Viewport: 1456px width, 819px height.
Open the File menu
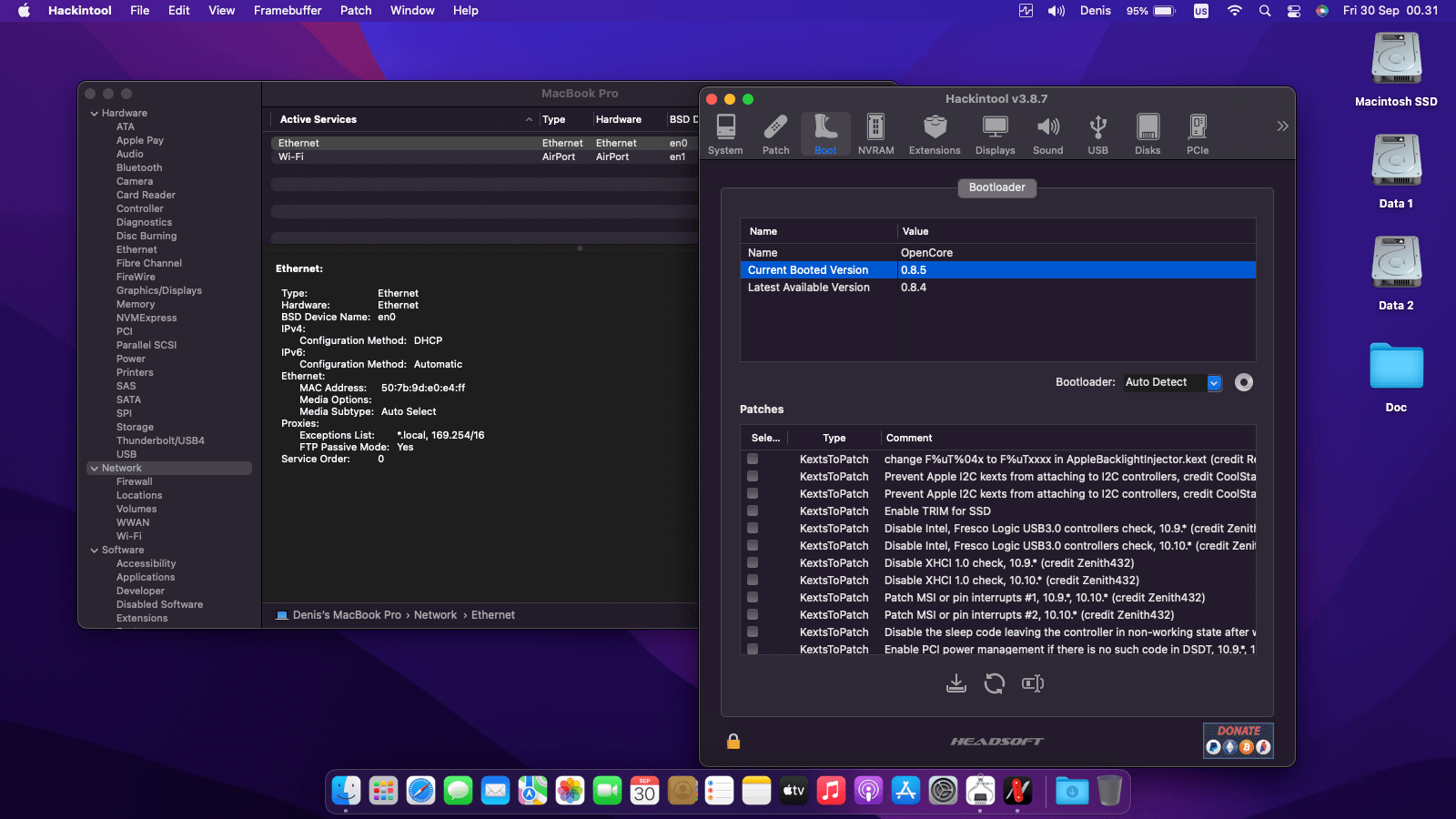point(140,11)
